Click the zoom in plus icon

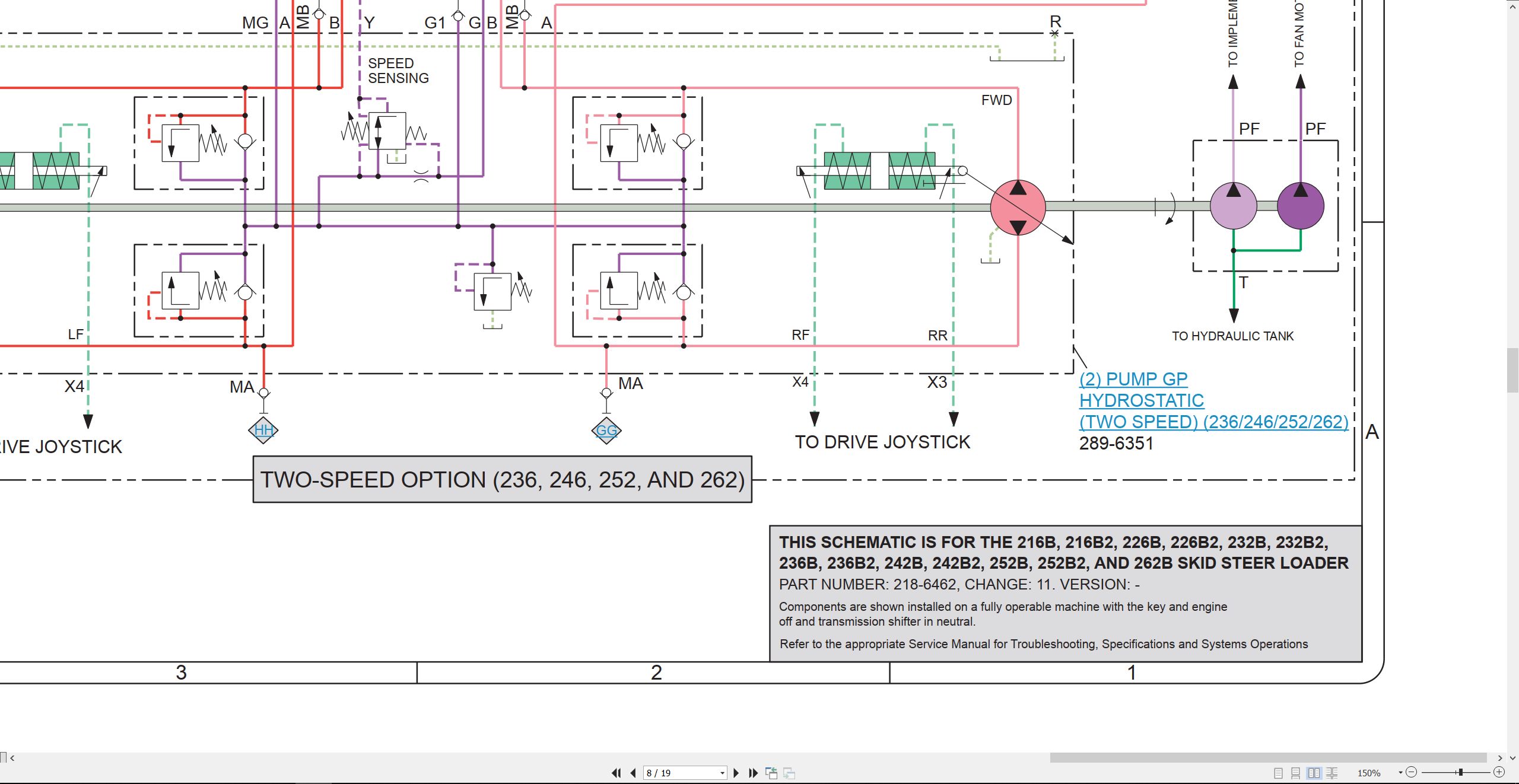tap(1499, 772)
